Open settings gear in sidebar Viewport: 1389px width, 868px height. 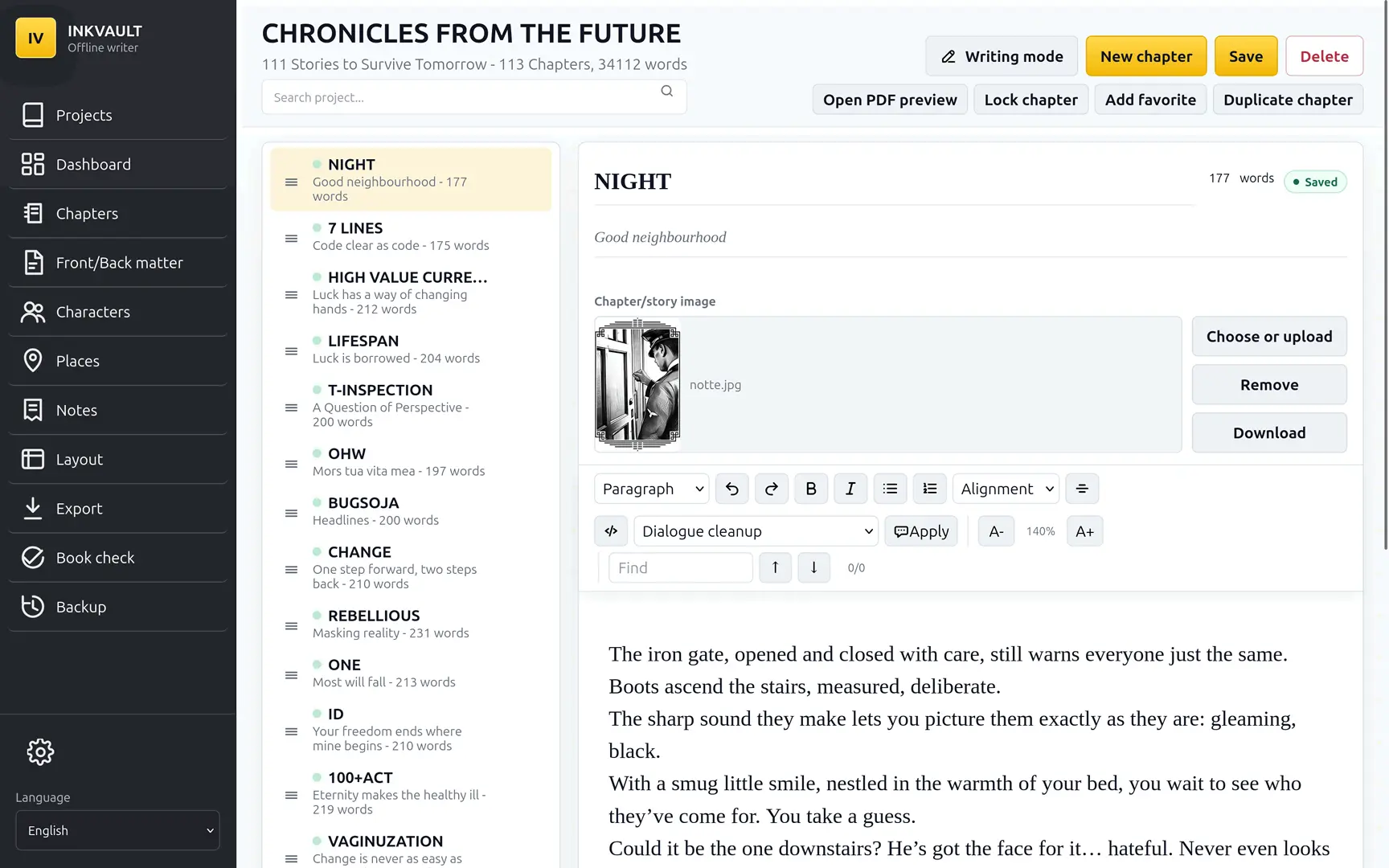coord(40,751)
